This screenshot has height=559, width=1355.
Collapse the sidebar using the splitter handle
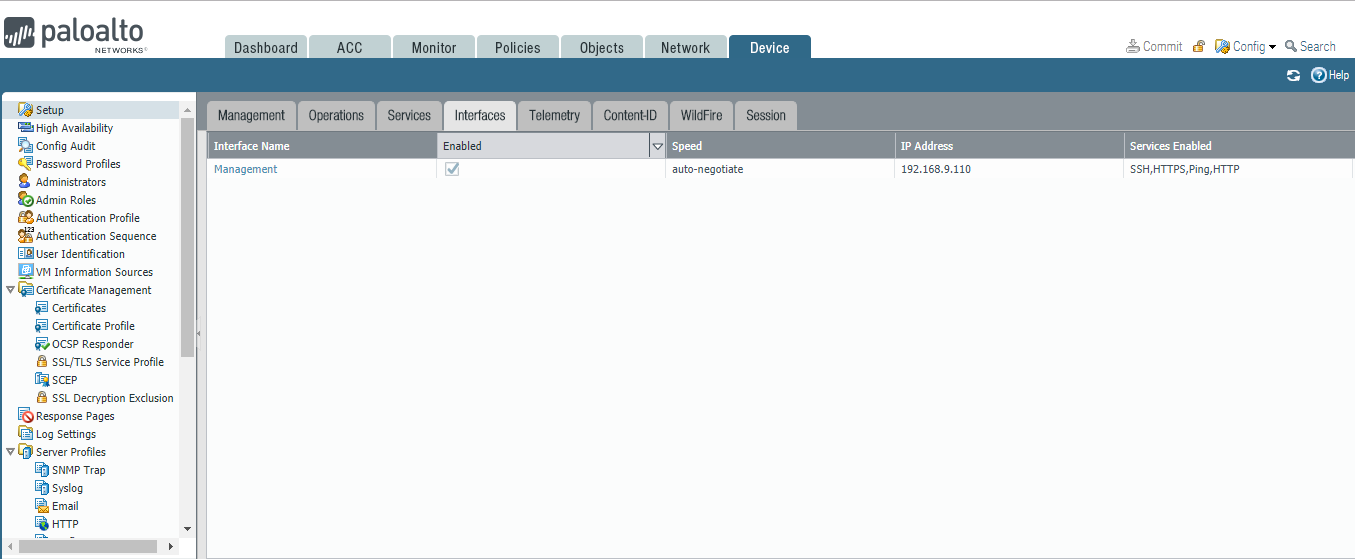tap(198, 333)
